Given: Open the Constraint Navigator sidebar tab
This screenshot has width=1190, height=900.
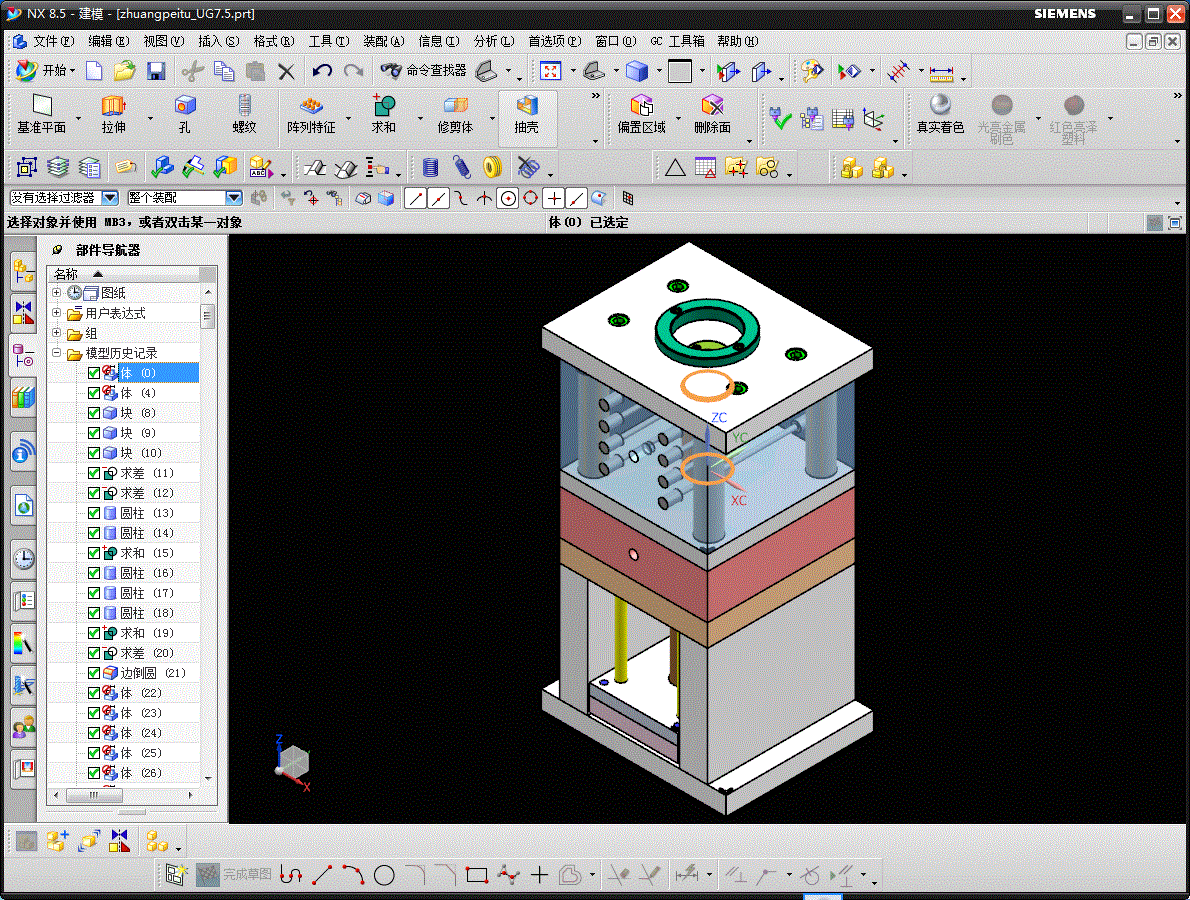Looking at the screenshot, I should tap(23, 311).
